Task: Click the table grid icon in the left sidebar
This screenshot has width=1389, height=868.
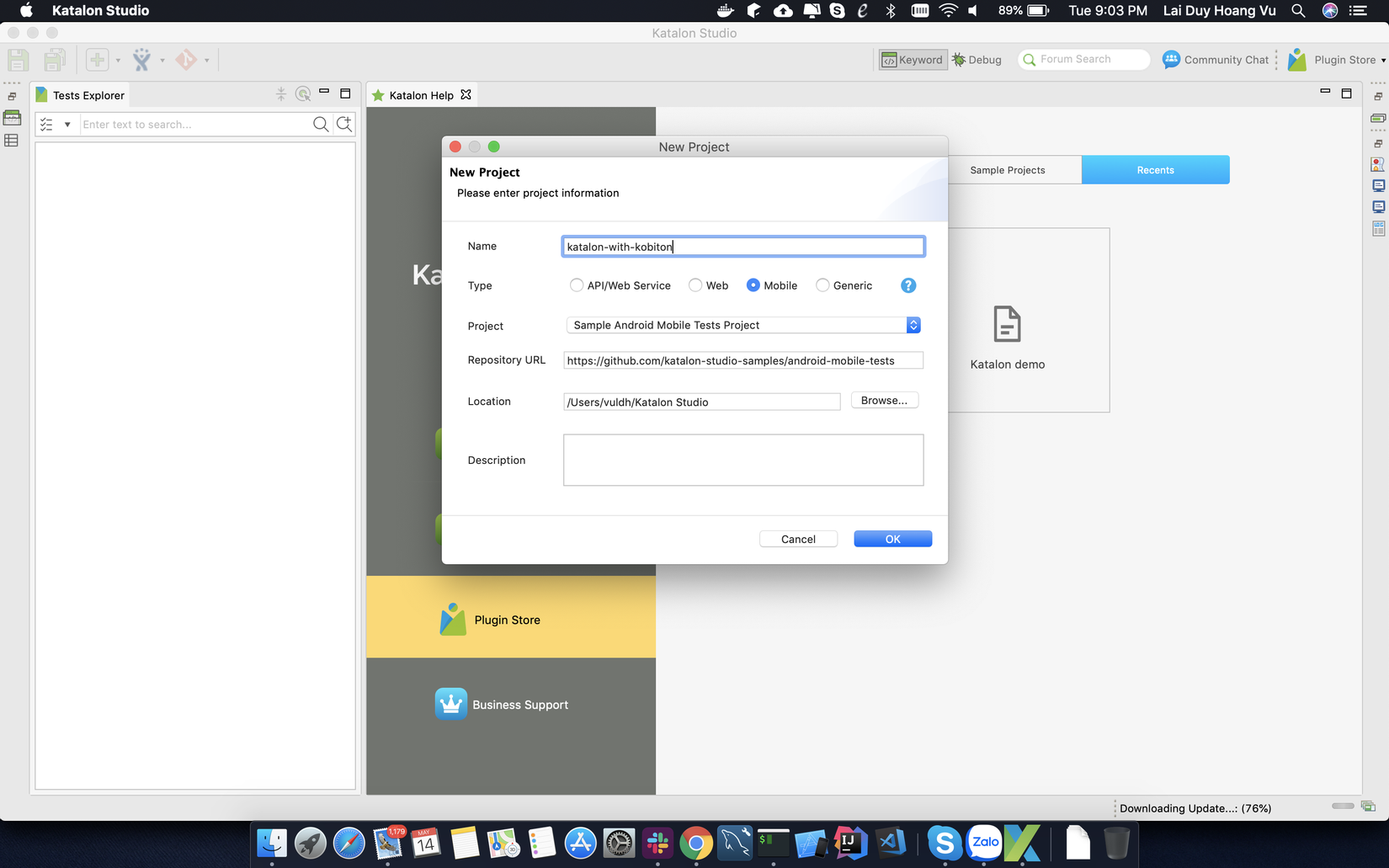Action: point(12,141)
